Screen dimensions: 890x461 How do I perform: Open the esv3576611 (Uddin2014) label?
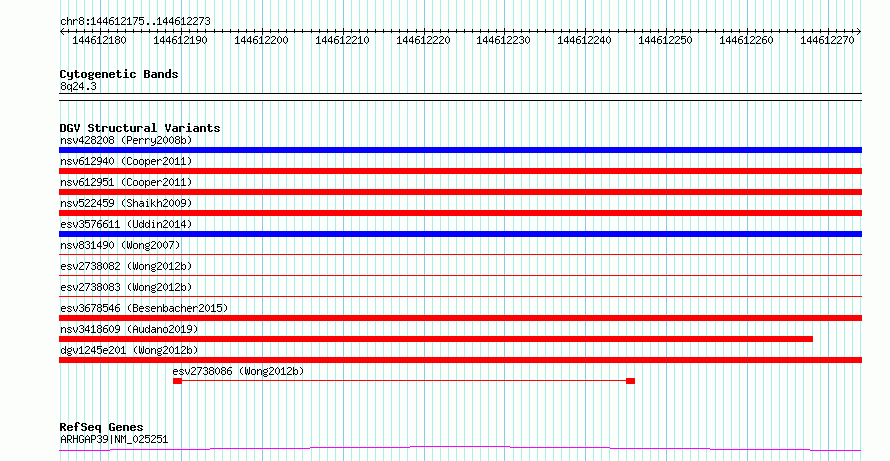click(x=126, y=224)
